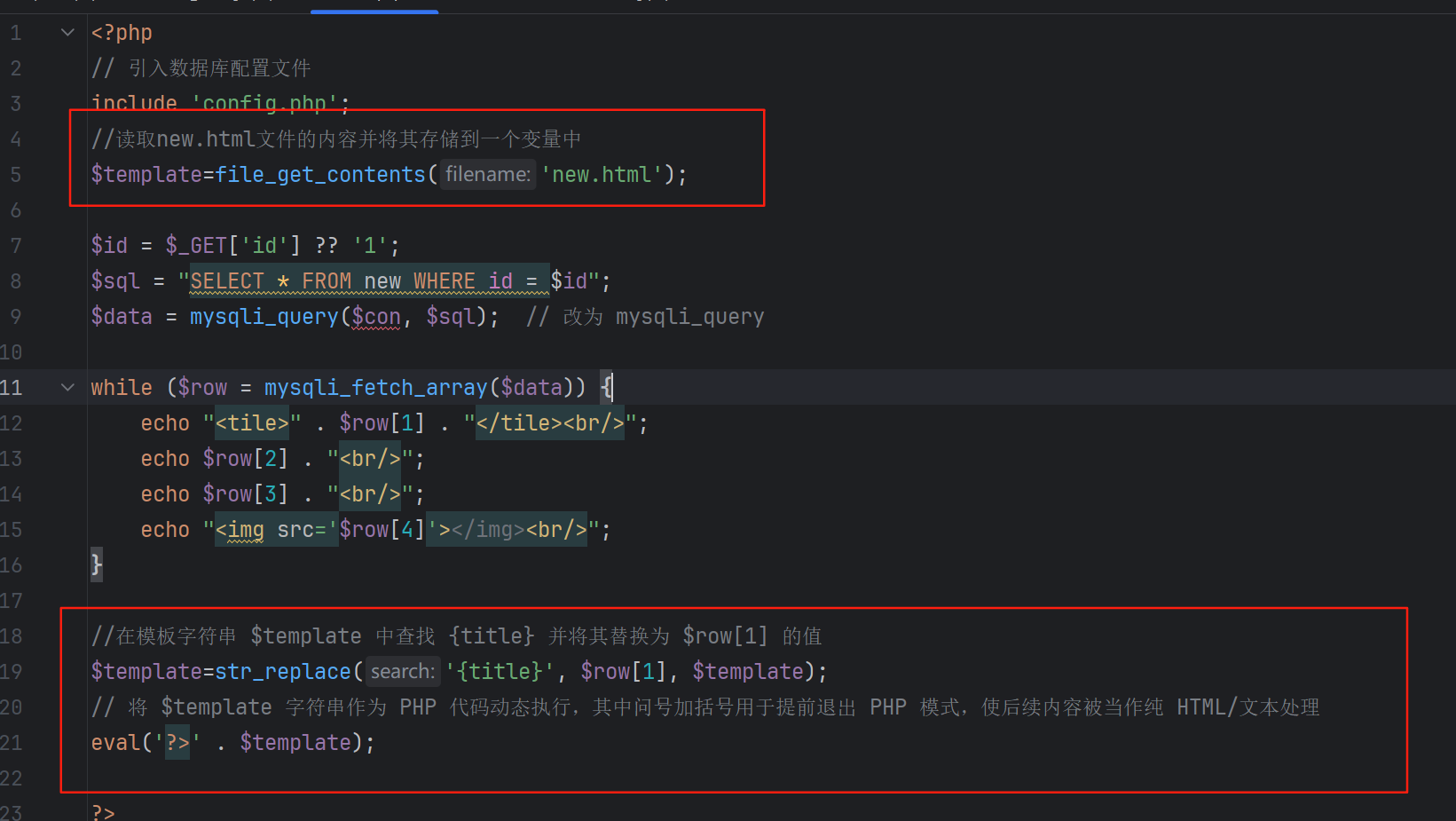Click the str_replace function name
1456x821 pixels.
(x=283, y=672)
